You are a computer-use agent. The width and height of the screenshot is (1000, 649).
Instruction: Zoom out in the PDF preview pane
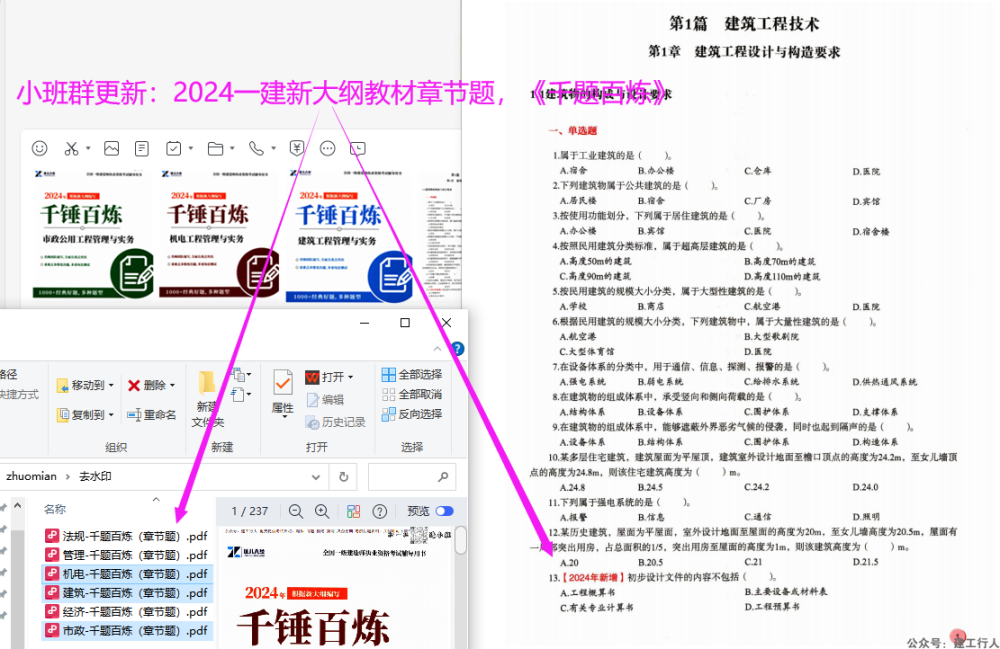click(x=295, y=511)
